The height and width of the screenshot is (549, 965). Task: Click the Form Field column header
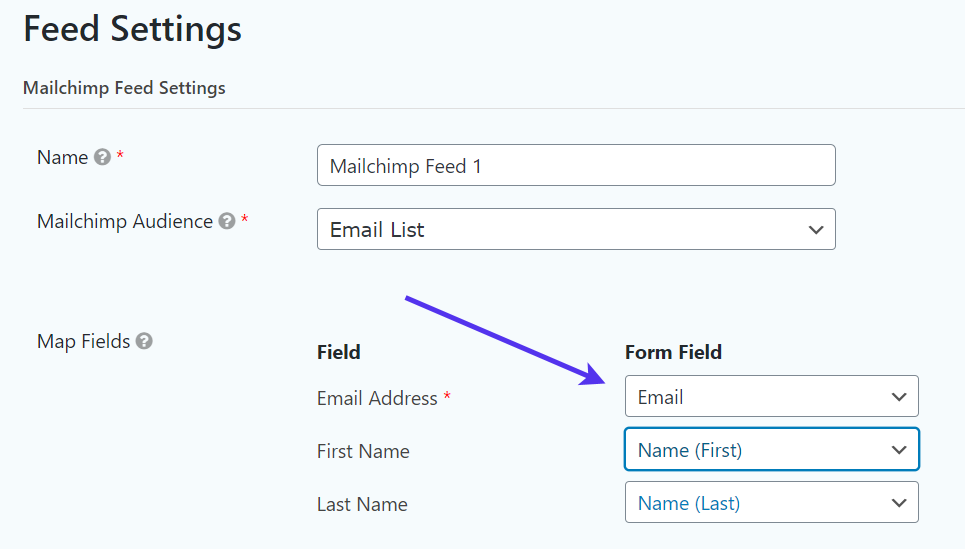pyautogui.click(x=673, y=352)
